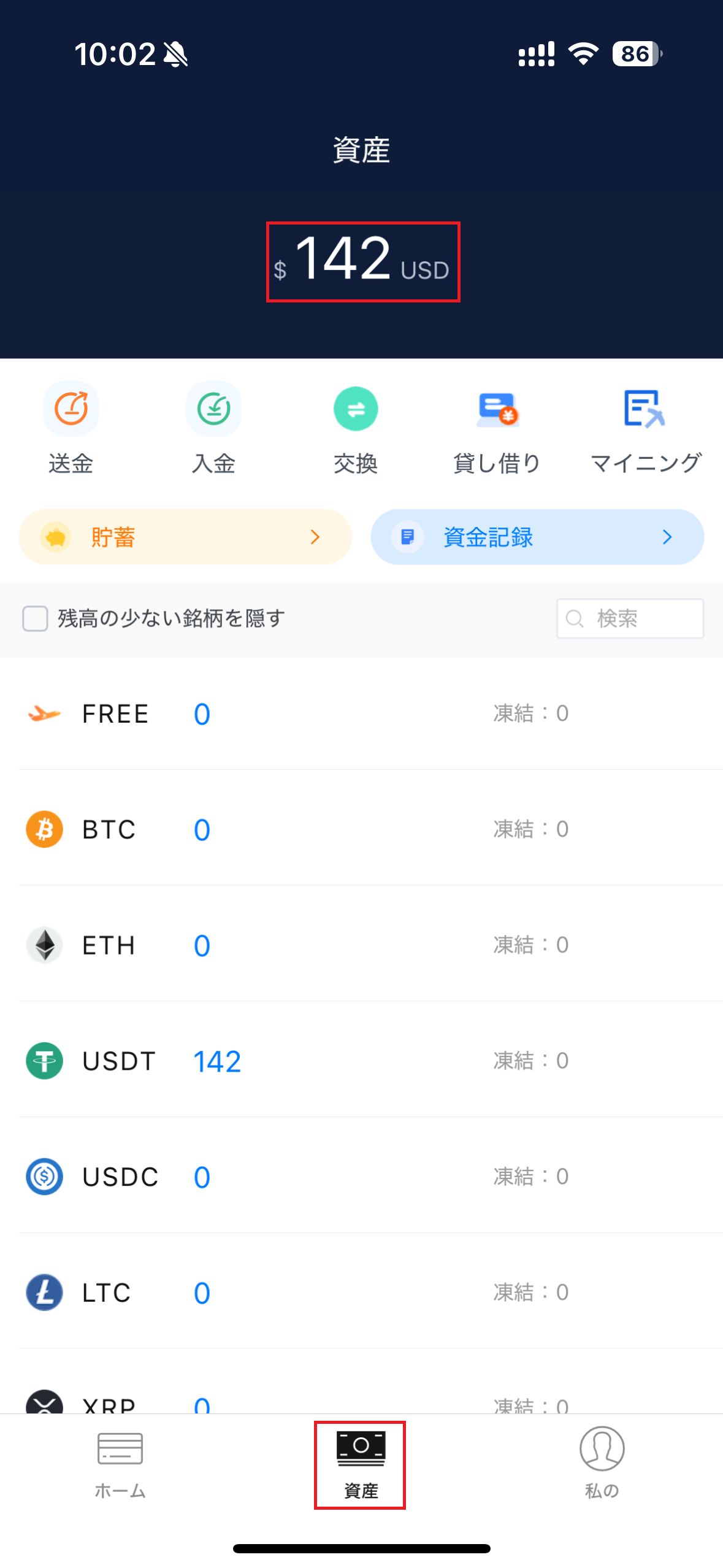Open the 貸し借り lending icon

[497, 409]
